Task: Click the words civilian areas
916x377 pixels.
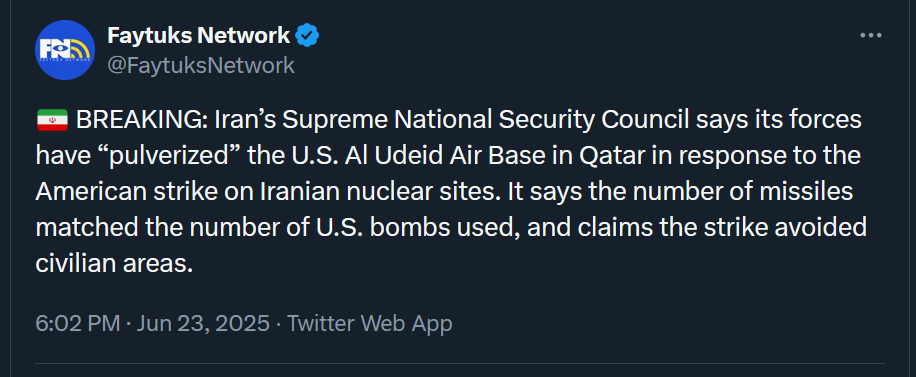Action: tap(114, 264)
